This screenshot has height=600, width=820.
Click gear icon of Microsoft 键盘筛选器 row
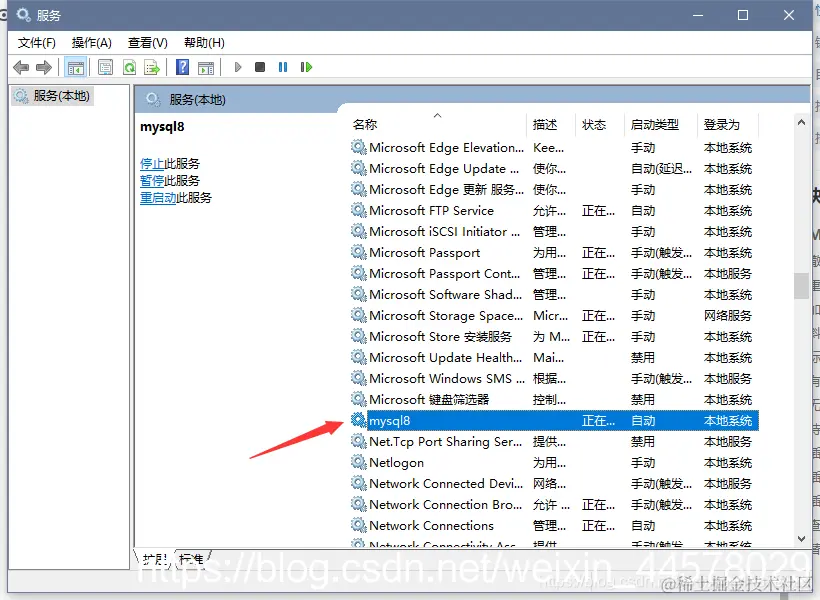[358, 400]
